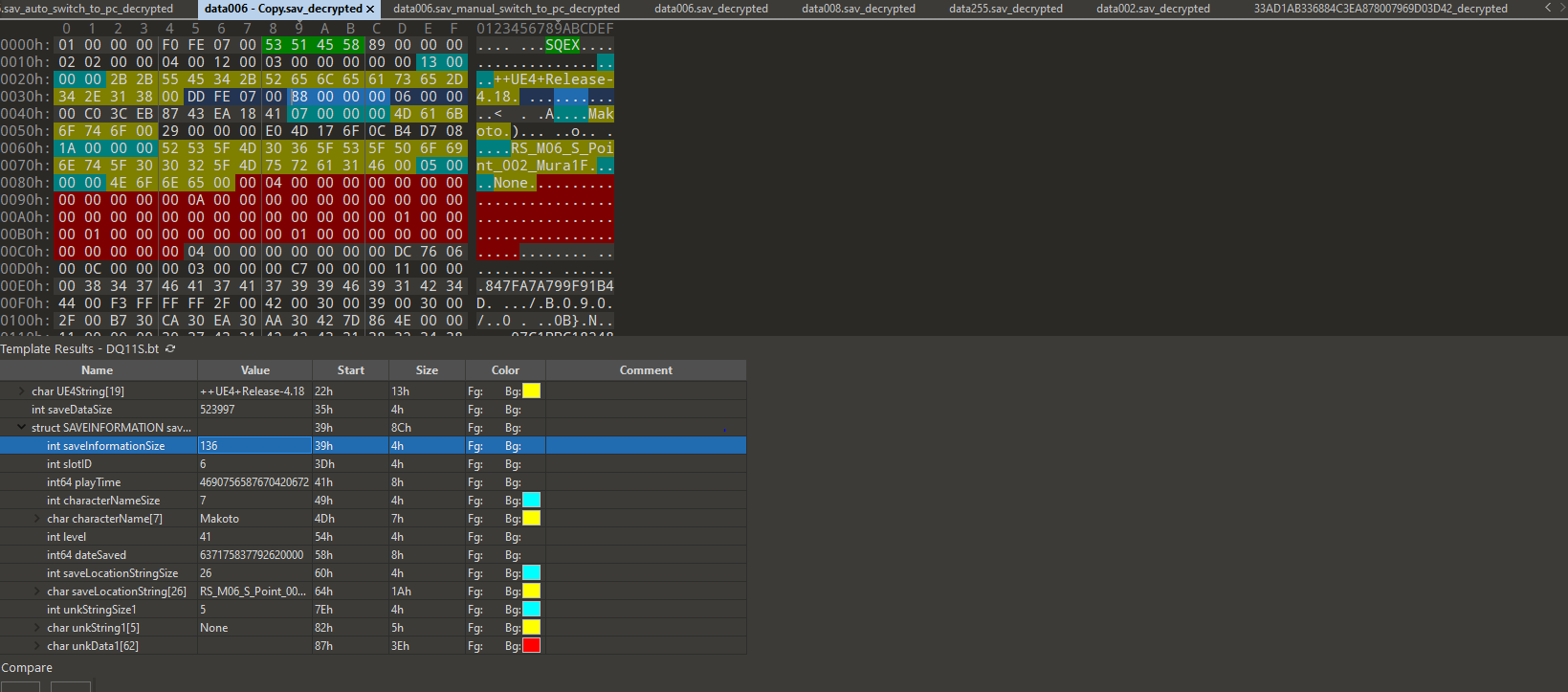The height and width of the screenshot is (692, 1568).
Task: Click the cyan Bg swatch for characterNameSize
Action: tap(531, 501)
